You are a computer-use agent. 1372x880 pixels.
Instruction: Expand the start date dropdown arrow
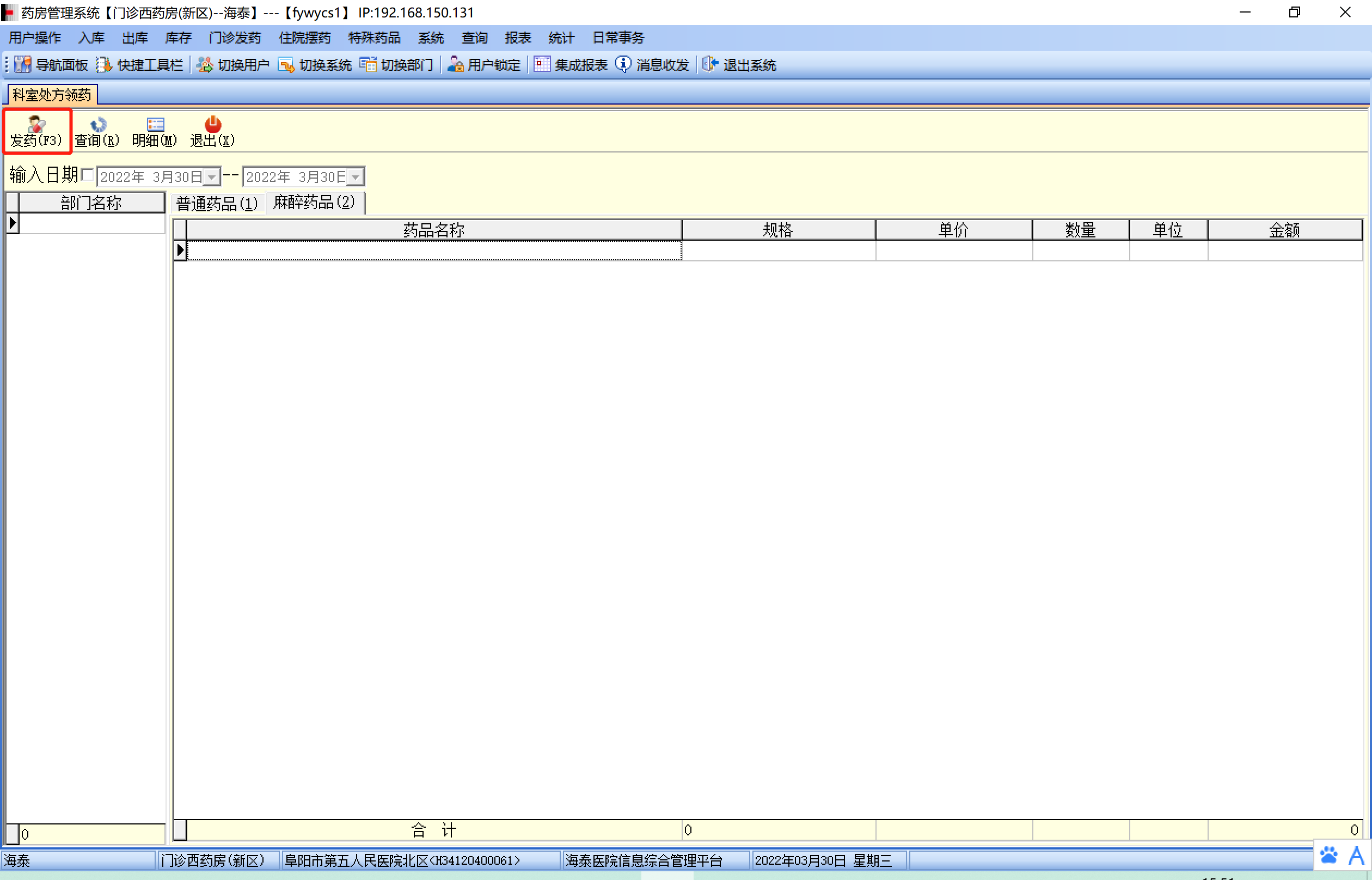tap(212, 177)
